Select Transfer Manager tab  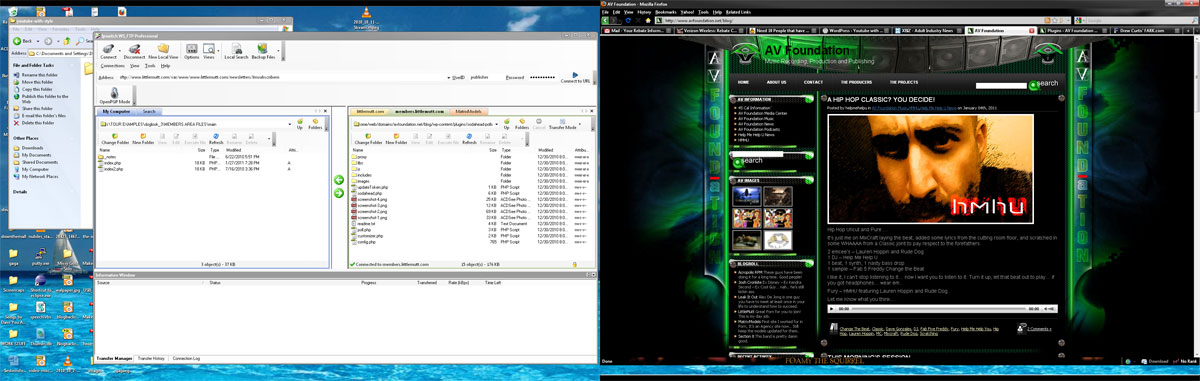pyautogui.click(x=114, y=357)
